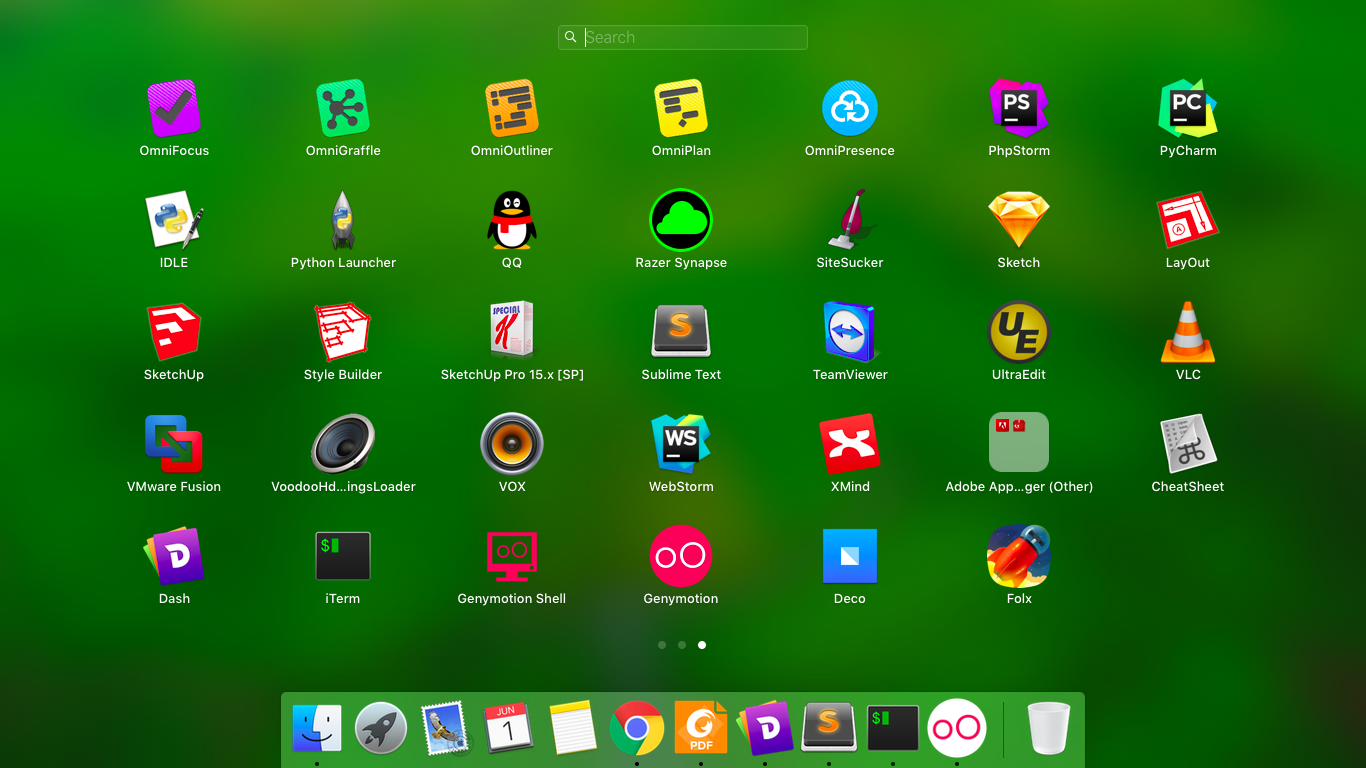This screenshot has height=768, width=1366.
Task: Open the Deco app
Action: (x=850, y=556)
